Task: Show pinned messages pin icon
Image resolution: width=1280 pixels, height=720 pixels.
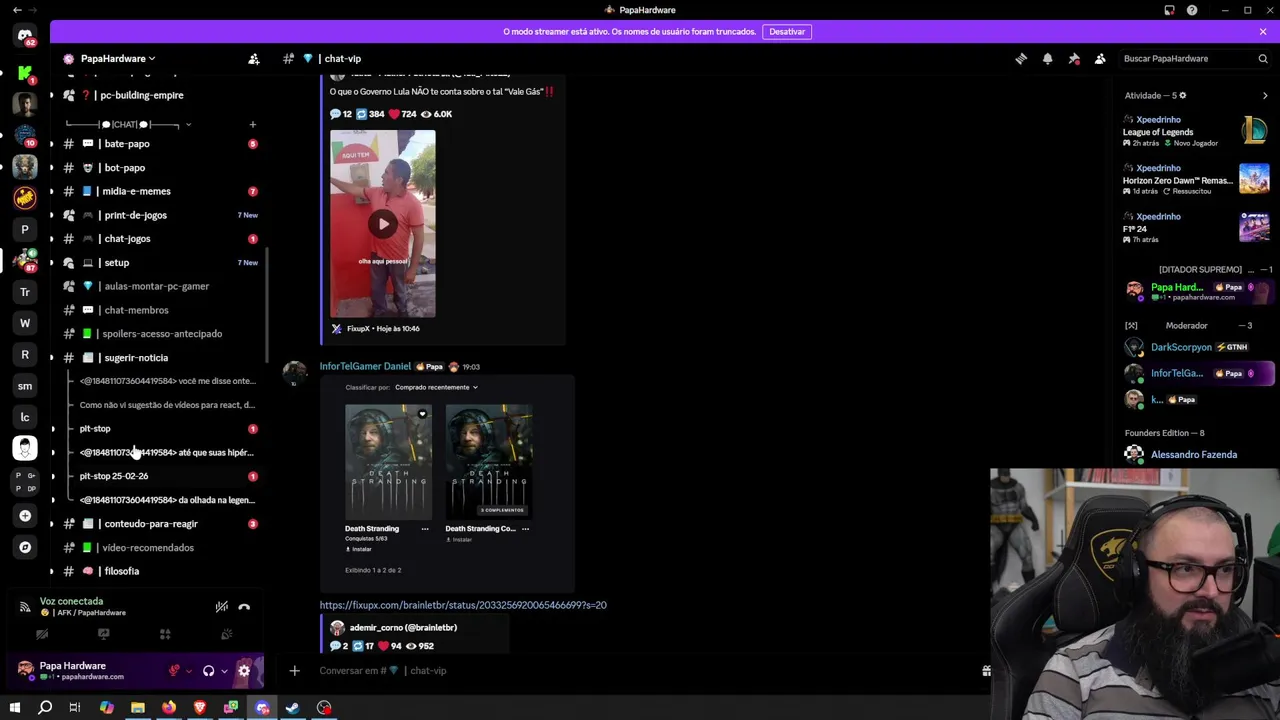Action: (x=1074, y=59)
